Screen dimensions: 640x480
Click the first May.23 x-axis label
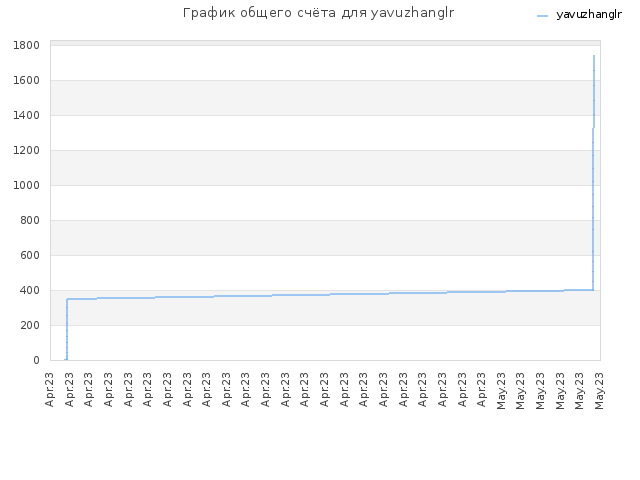click(502, 391)
